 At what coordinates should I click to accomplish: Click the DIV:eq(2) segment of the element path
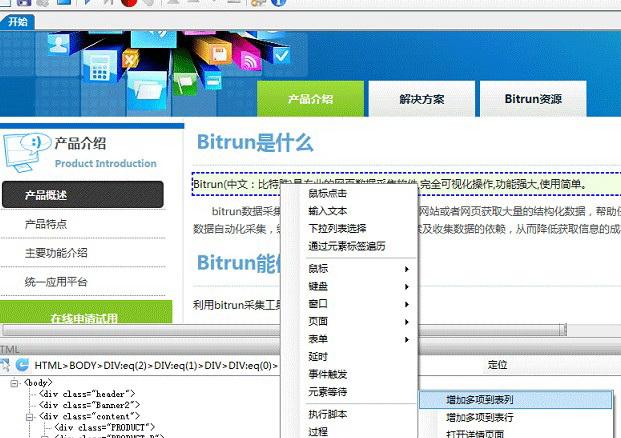(x=125, y=365)
